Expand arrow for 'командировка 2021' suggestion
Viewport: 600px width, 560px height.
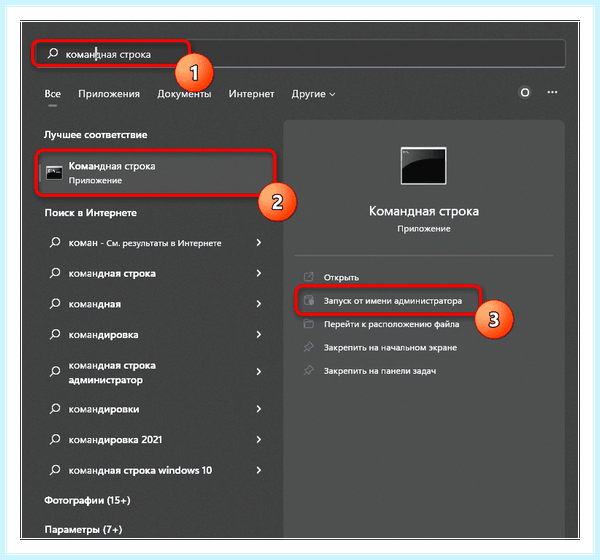[259, 439]
